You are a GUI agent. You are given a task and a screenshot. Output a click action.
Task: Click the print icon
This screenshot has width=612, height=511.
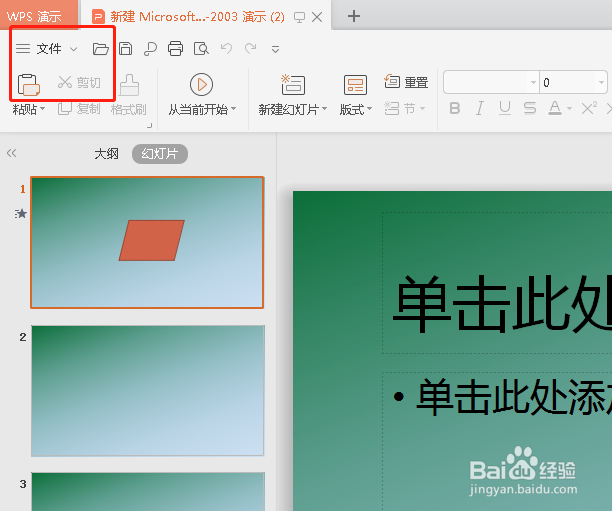tap(175, 49)
